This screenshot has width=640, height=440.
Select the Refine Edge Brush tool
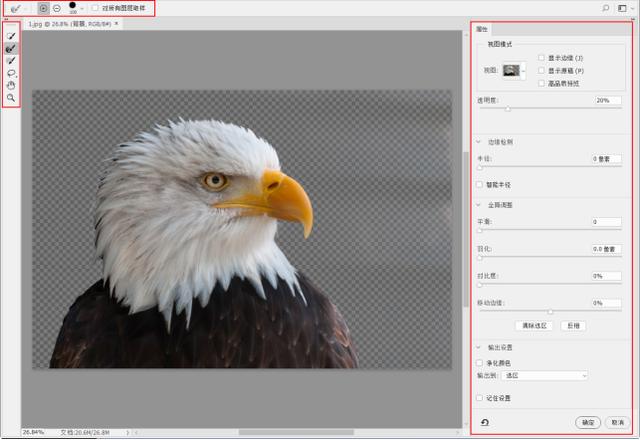click(11, 48)
